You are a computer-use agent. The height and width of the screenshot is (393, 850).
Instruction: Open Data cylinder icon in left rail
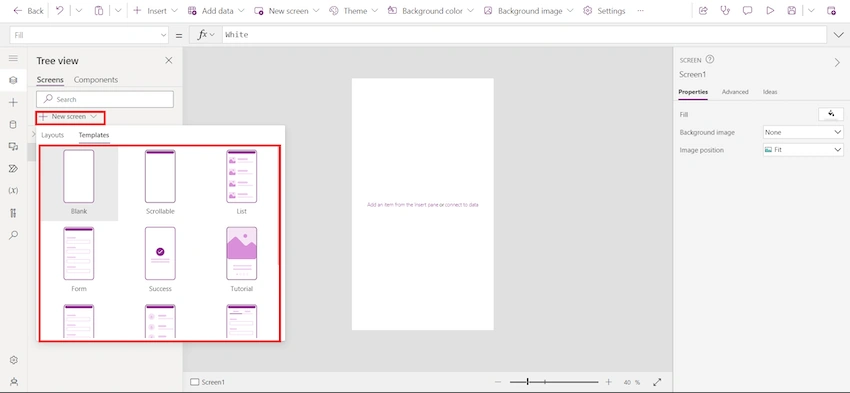(14, 125)
